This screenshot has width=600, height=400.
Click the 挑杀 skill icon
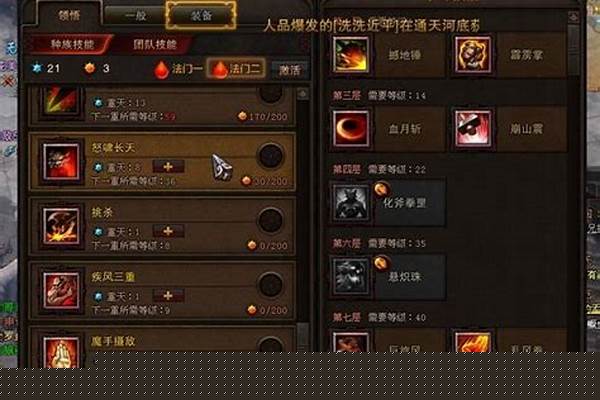(61, 226)
